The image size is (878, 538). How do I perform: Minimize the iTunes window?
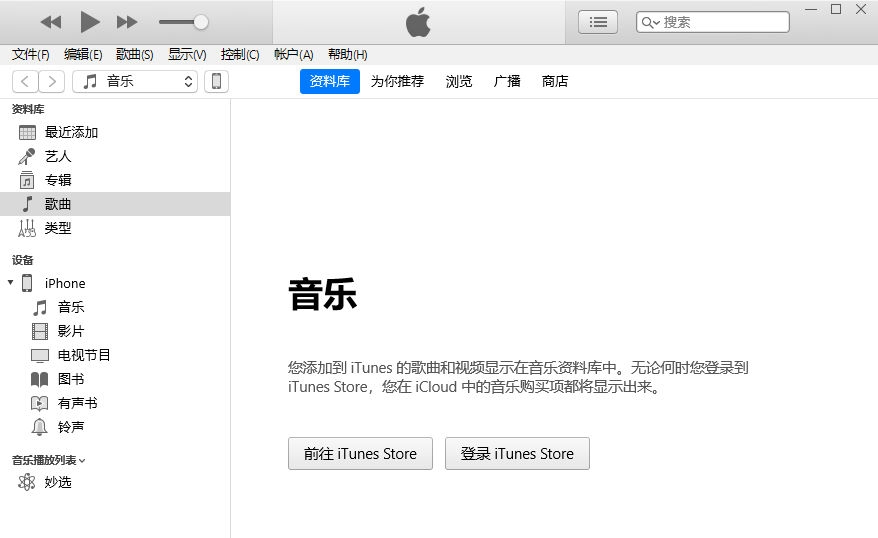pos(811,10)
